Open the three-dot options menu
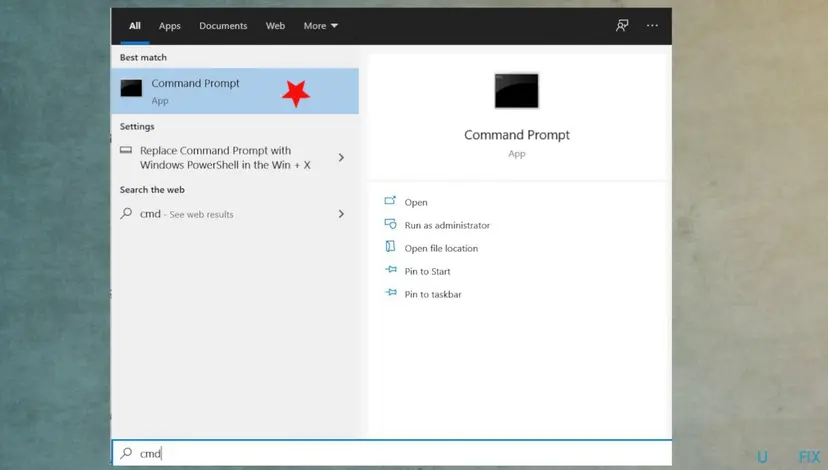This screenshot has height=470, width=828. click(x=652, y=25)
